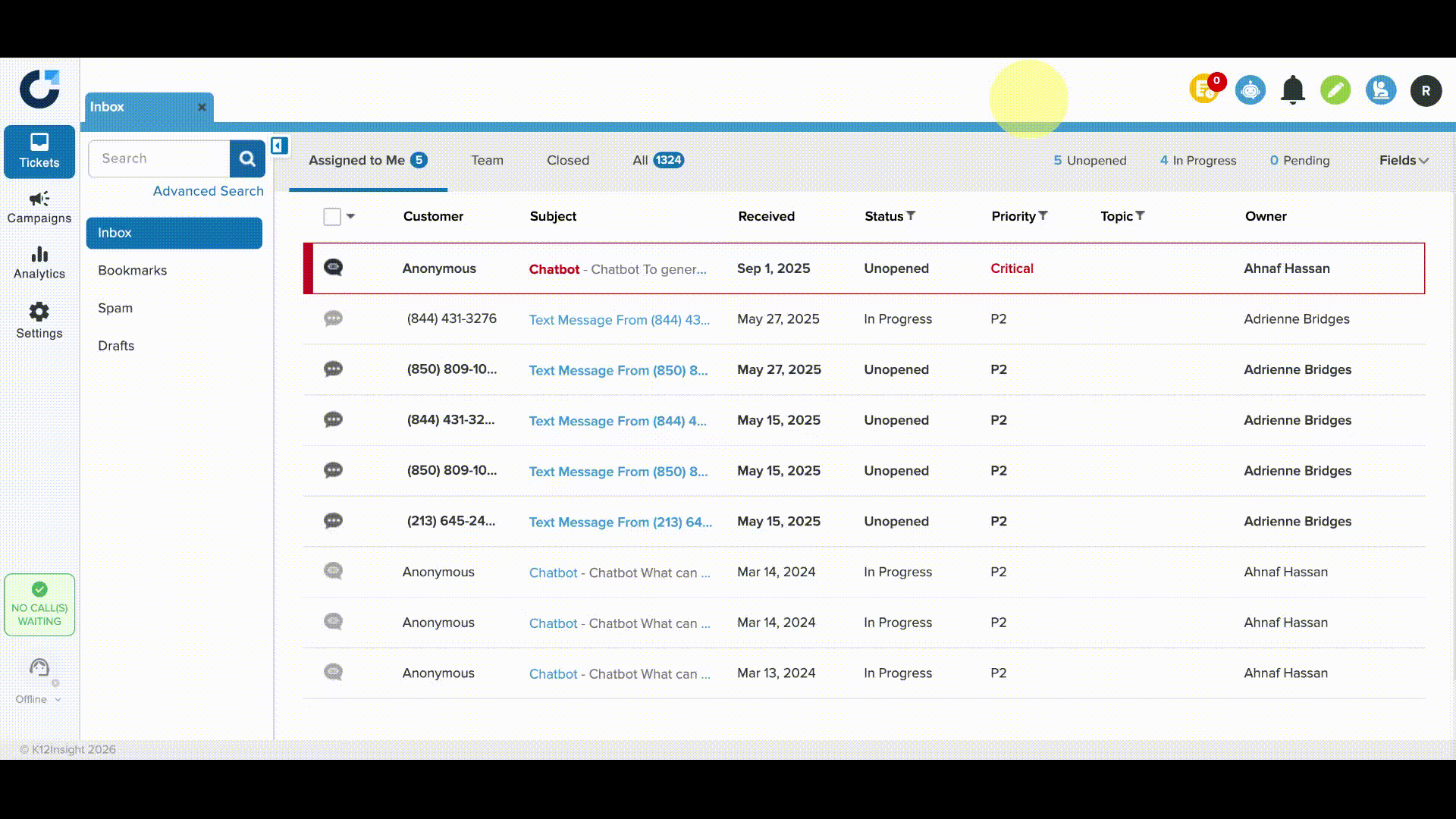The width and height of the screenshot is (1456, 819).
Task: Open the critical Chatbot ticket subject
Action: pos(617,269)
